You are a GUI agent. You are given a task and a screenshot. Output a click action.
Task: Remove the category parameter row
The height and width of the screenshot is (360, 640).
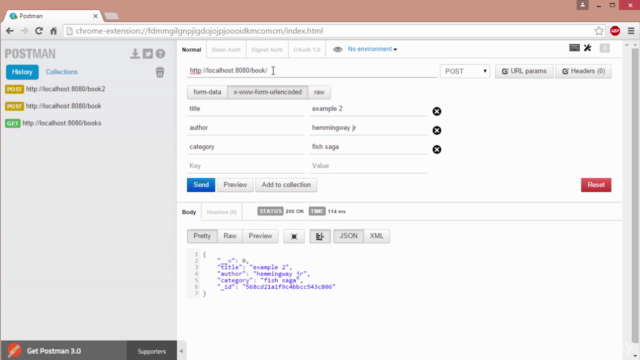tap(437, 149)
